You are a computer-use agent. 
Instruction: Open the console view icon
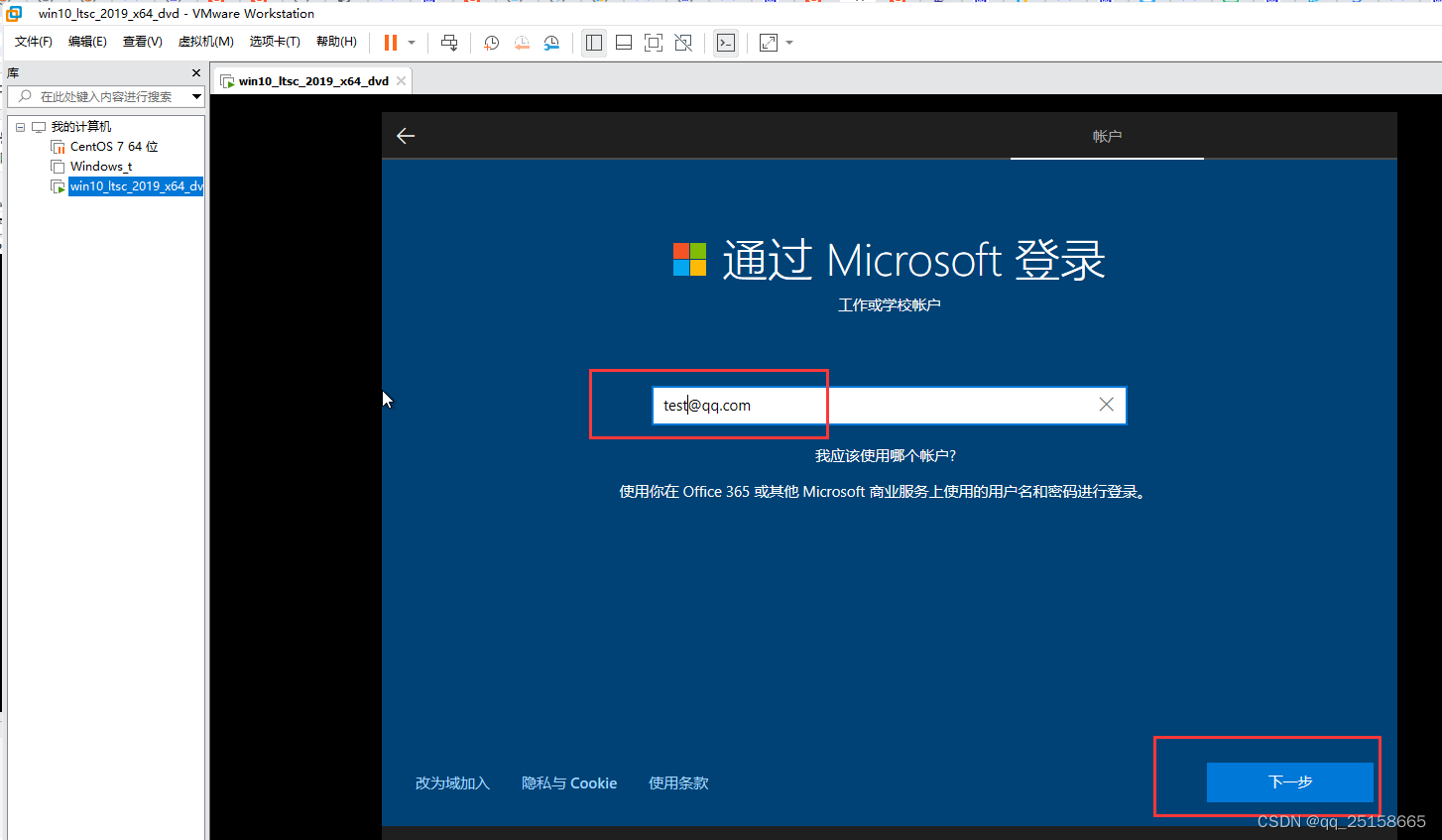click(726, 43)
